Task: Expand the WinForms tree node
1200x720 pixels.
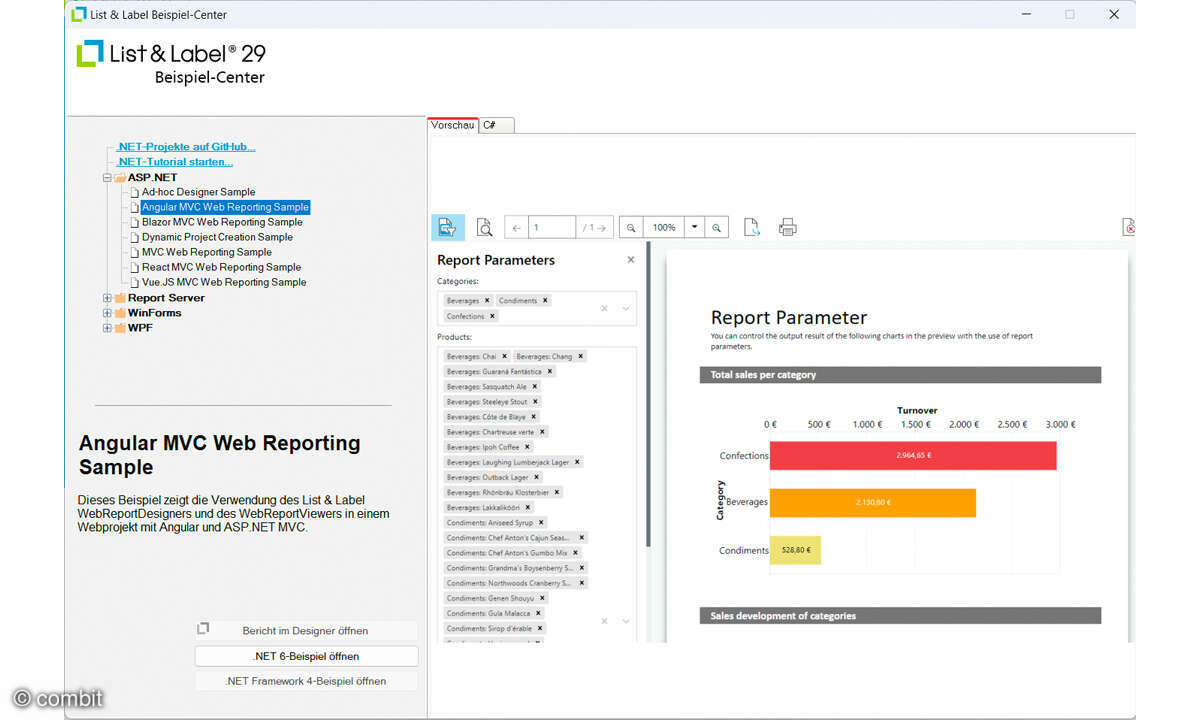Action: [108, 313]
